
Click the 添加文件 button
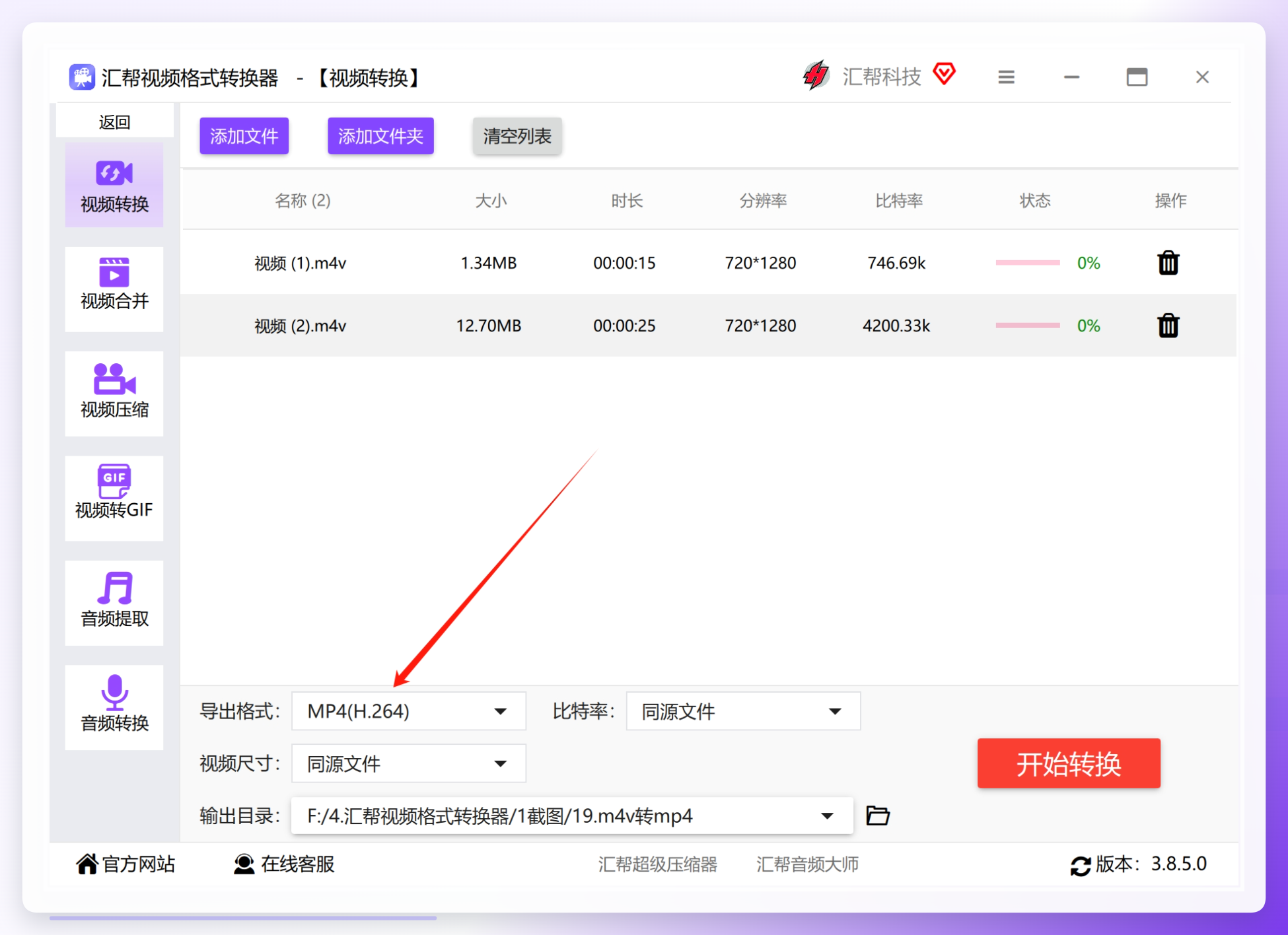click(x=244, y=136)
